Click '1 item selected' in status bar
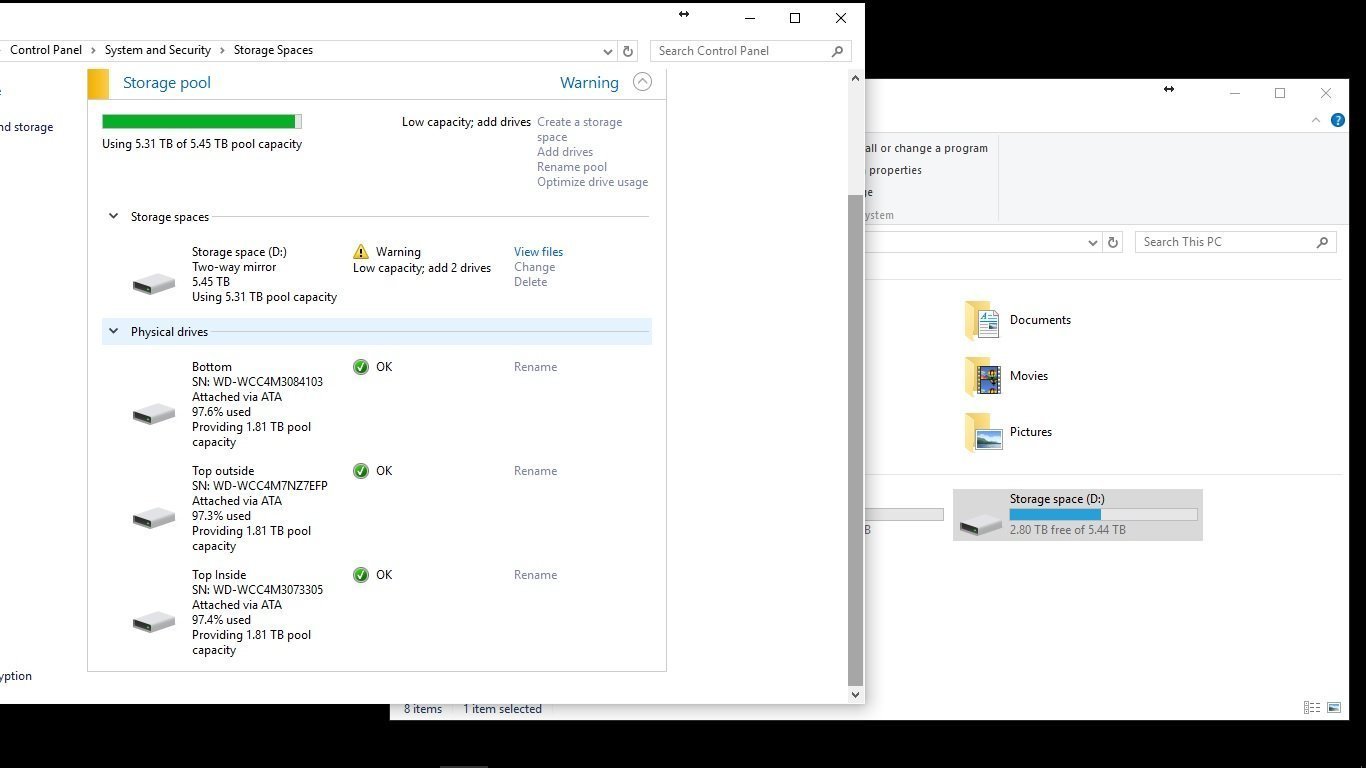 pos(502,709)
